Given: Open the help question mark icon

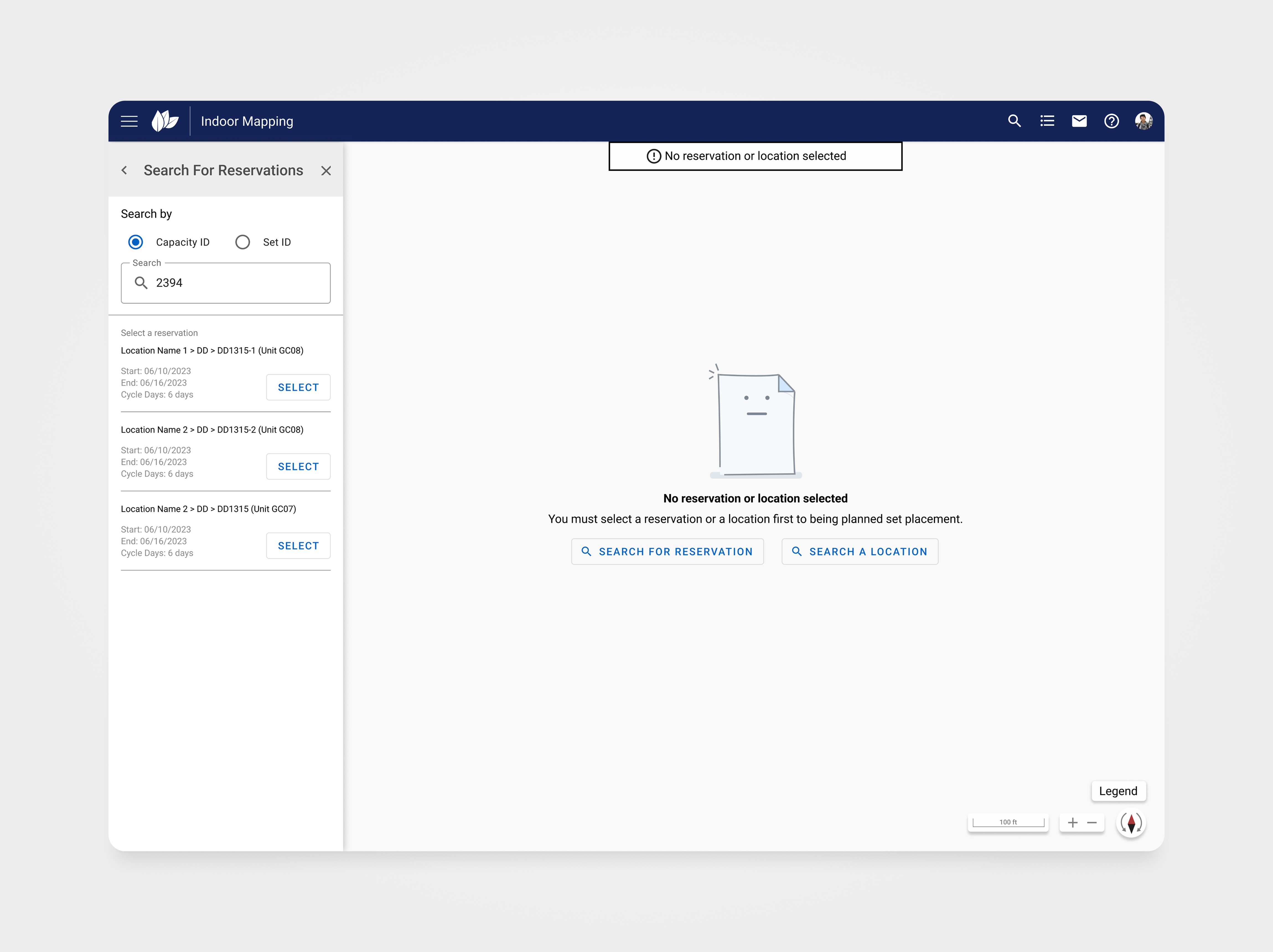Looking at the screenshot, I should click(1111, 121).
